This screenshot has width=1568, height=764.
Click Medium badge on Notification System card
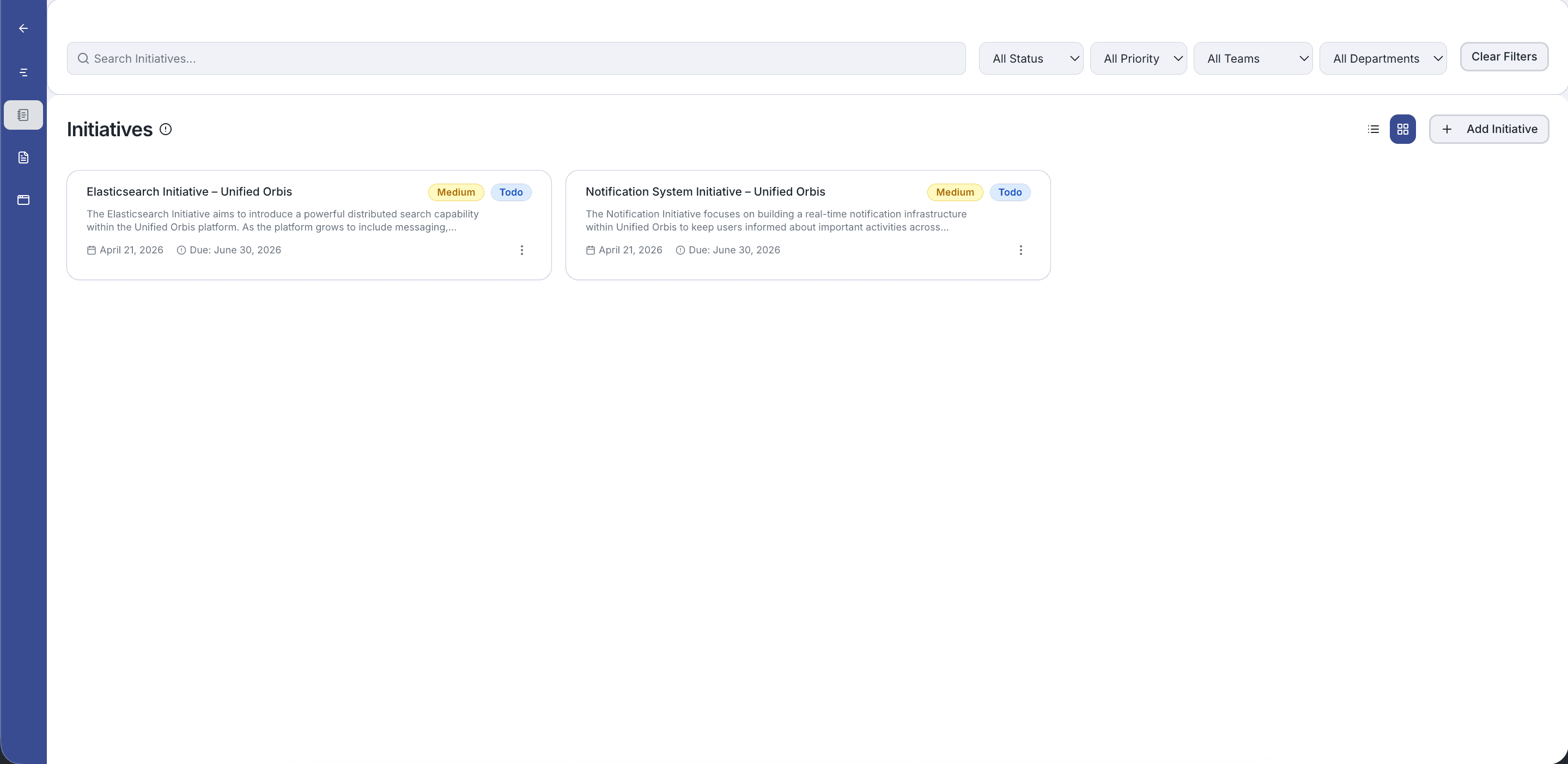click(955, 192)
